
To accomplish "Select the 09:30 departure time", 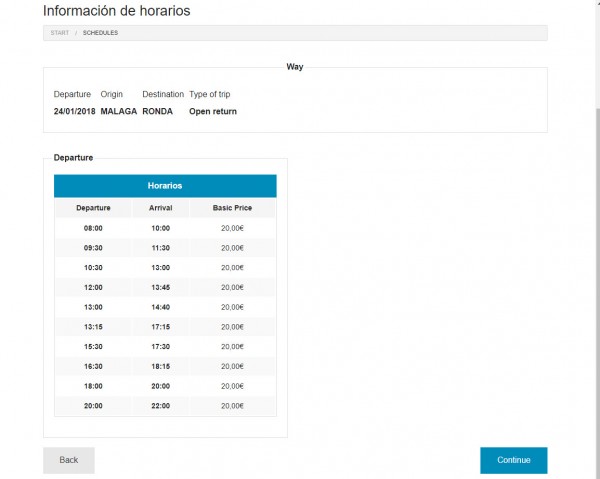I will coord(93,248).
